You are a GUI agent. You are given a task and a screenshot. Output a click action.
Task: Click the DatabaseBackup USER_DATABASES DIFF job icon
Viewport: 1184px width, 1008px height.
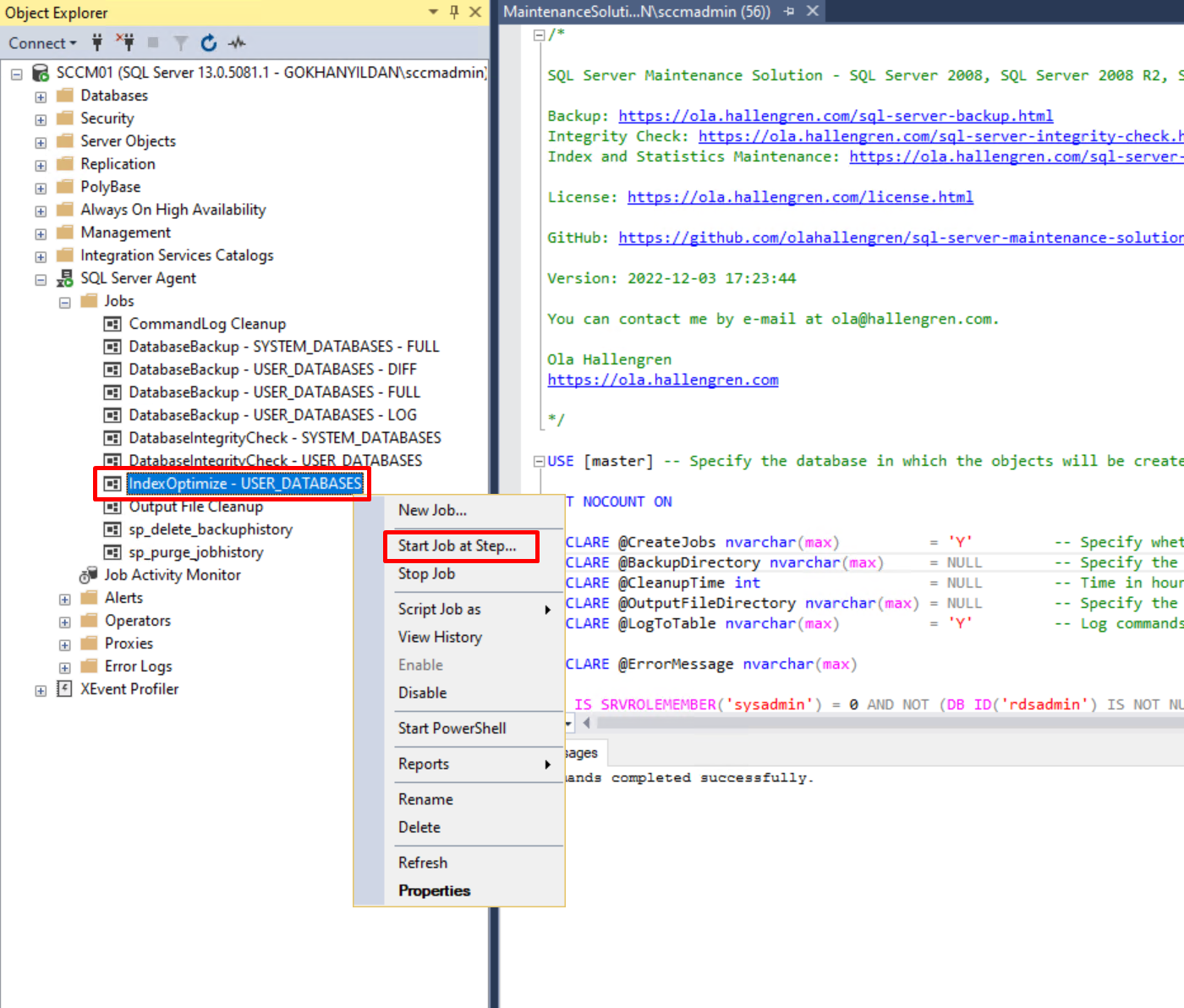click(x=112, y=370)
